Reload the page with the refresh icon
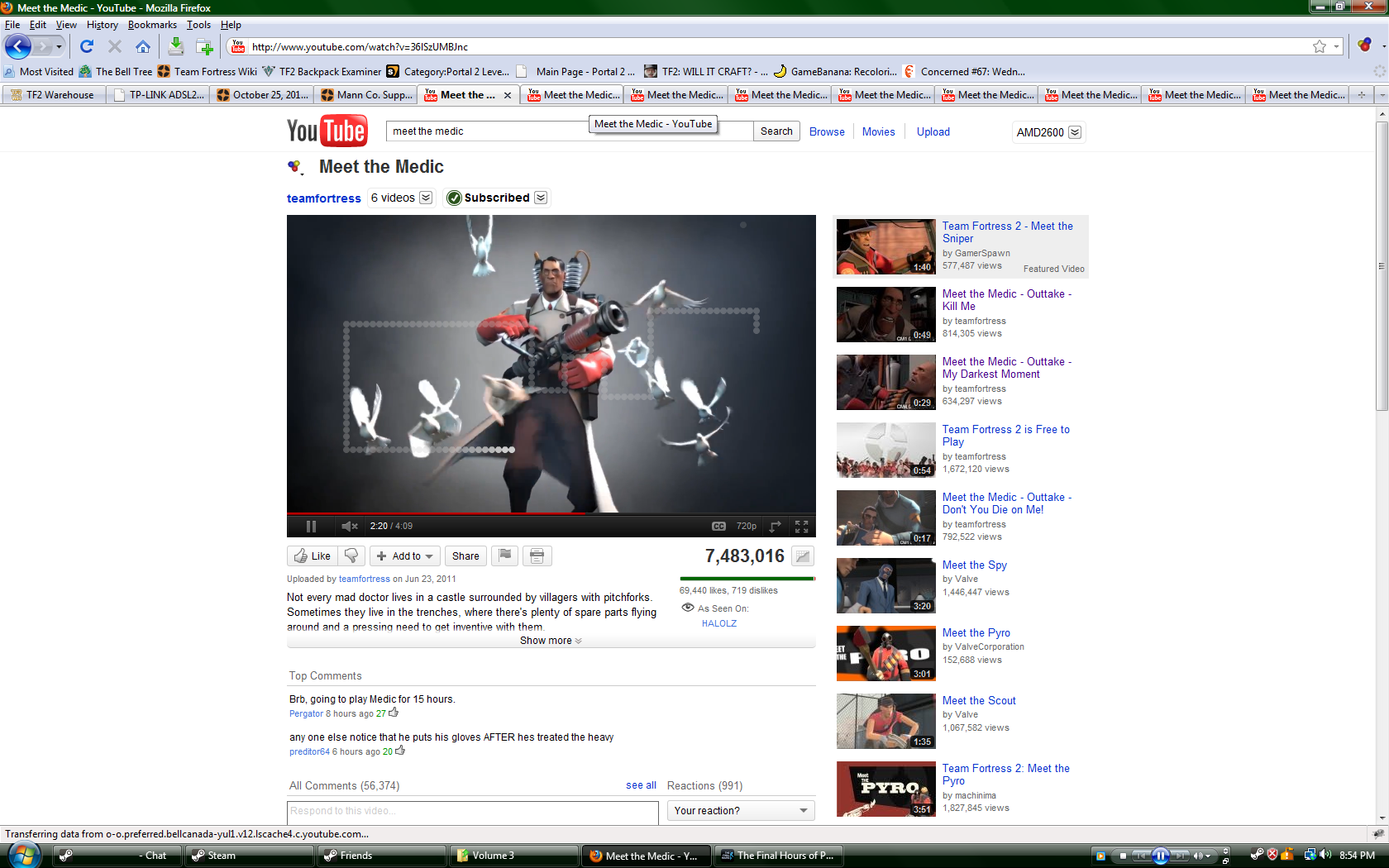The image size is (1389, 868). 87,46
